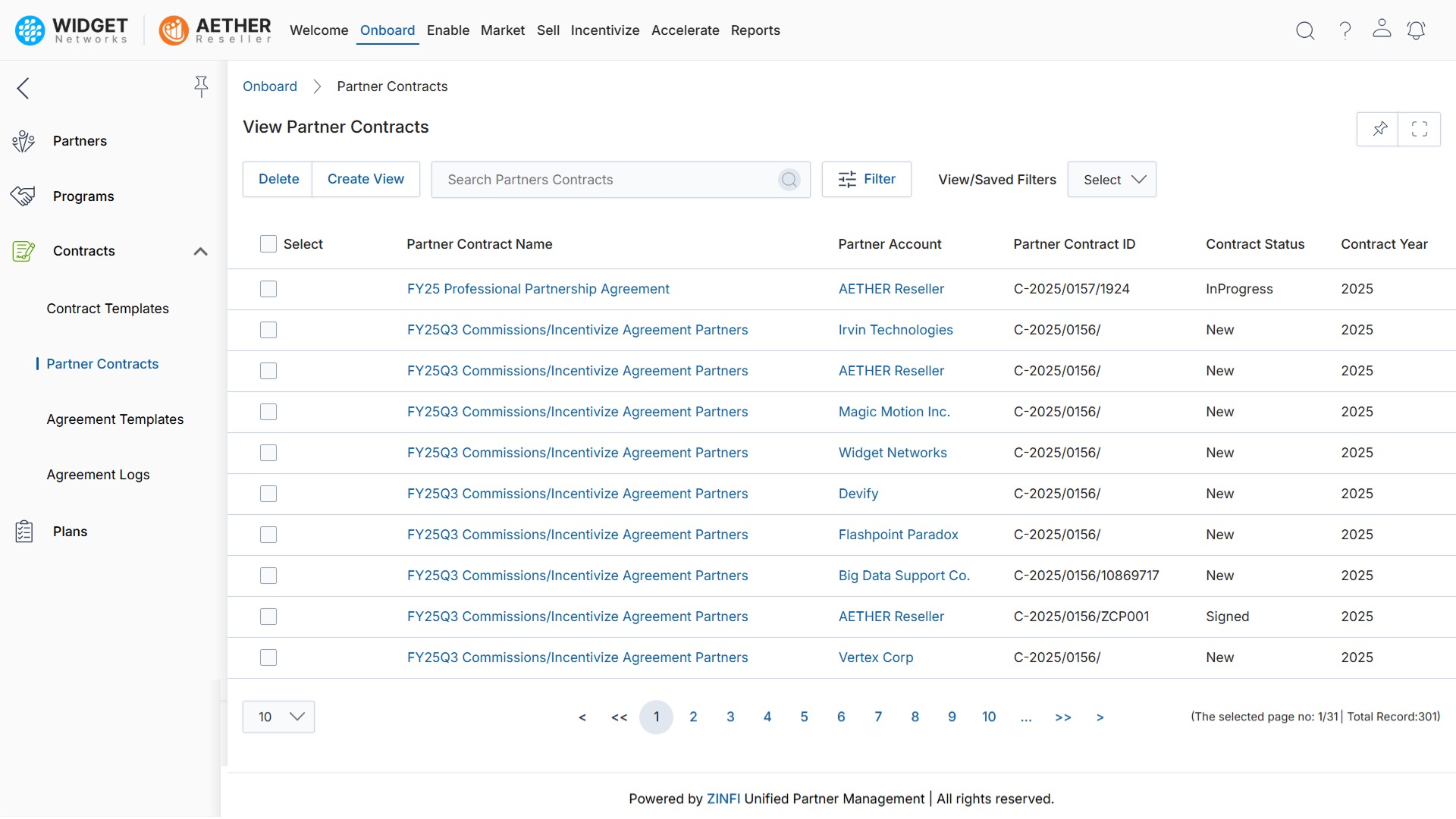
Task: Open the rows per page dropdown
Action: pos(278,717)
